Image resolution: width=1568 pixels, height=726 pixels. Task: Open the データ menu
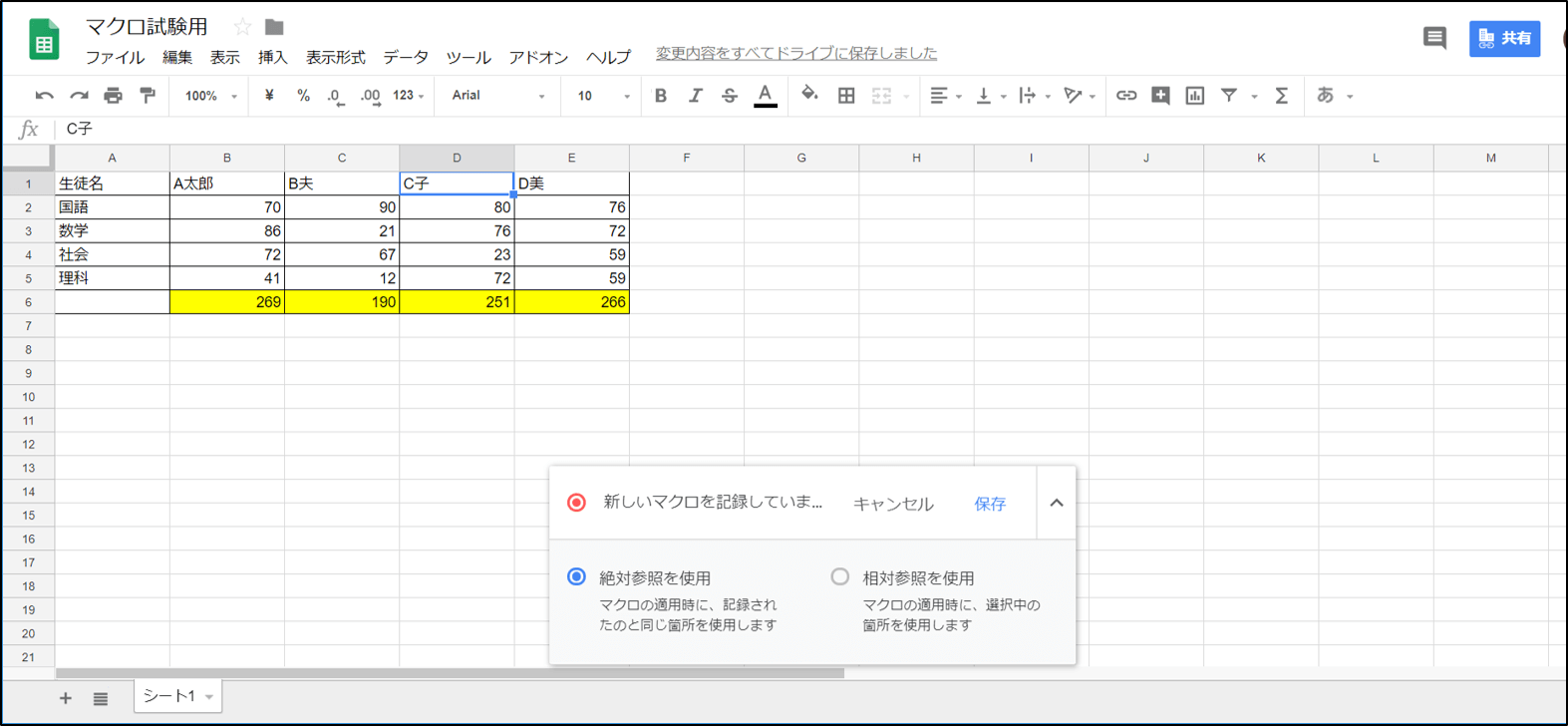click(406, 57)
